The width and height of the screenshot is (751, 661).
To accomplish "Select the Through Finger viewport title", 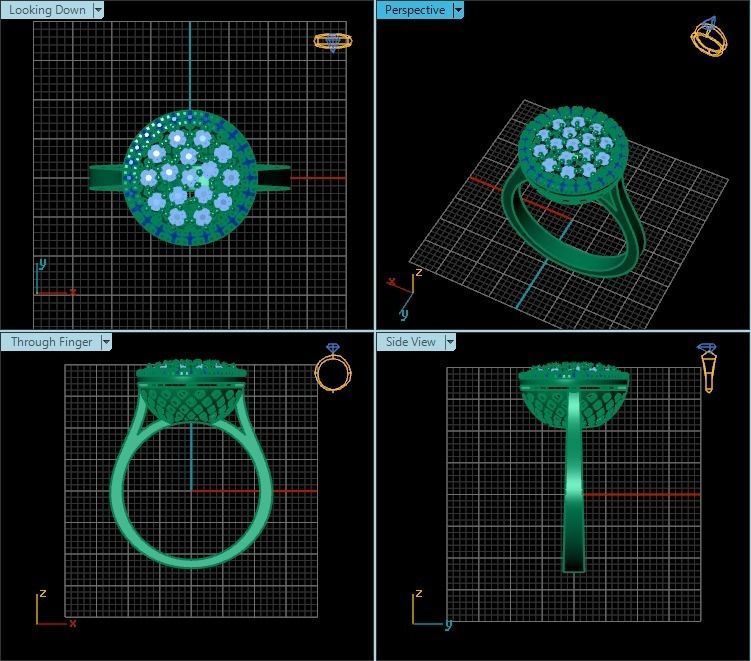I will click(x=51, y=342).
